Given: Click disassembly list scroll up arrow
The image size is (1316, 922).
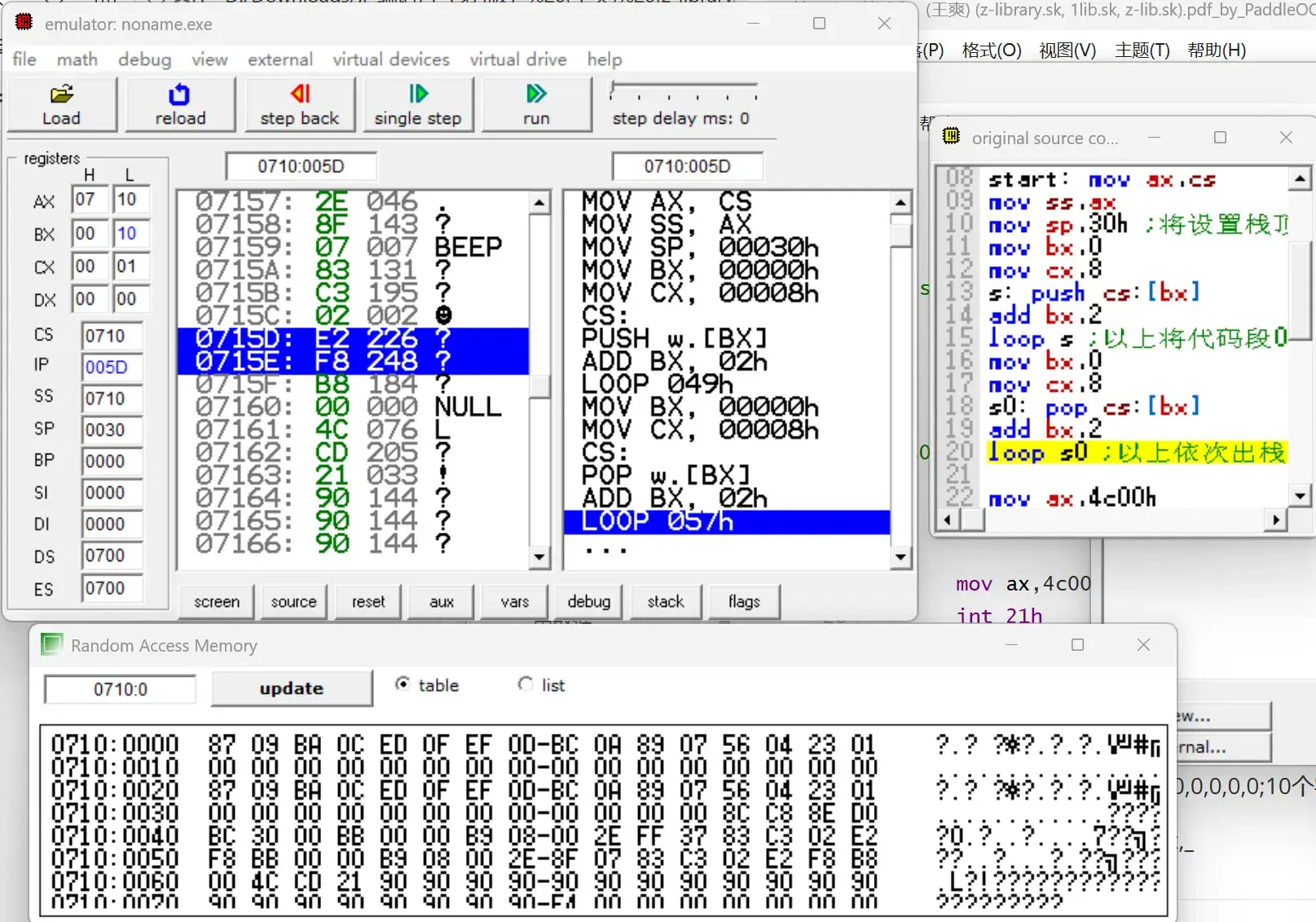Looking at the screenshot, I should (x=900, y=202).
